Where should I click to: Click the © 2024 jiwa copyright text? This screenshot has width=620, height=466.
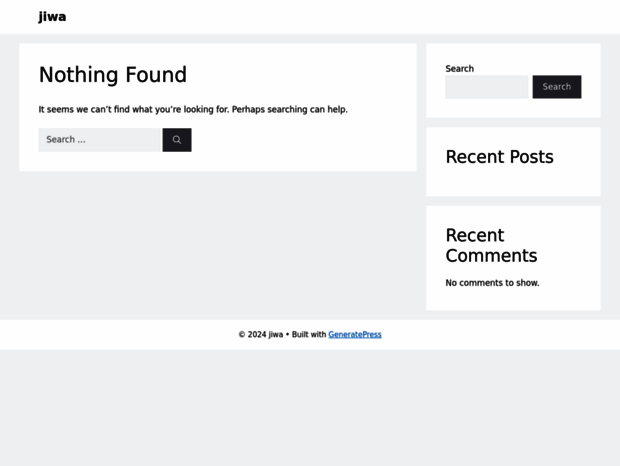coord(261,334)
